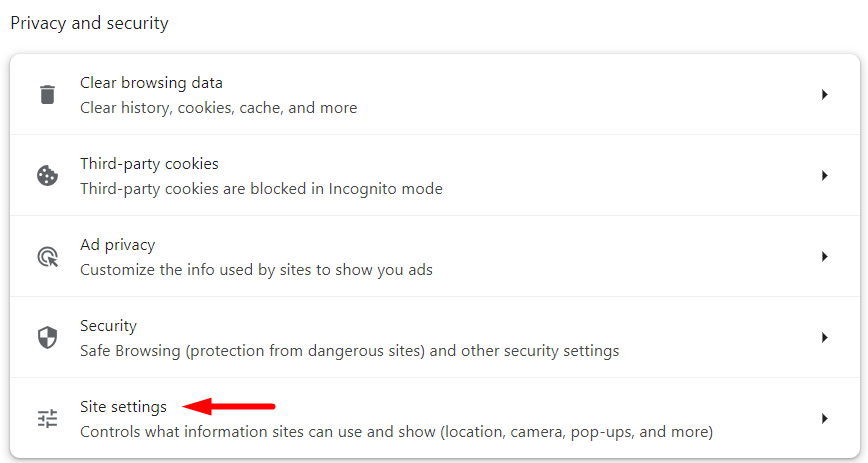The height and width of the screenshot is (463, 868).
Task: Open the Ad privacy title
Action: coord(117,245)
